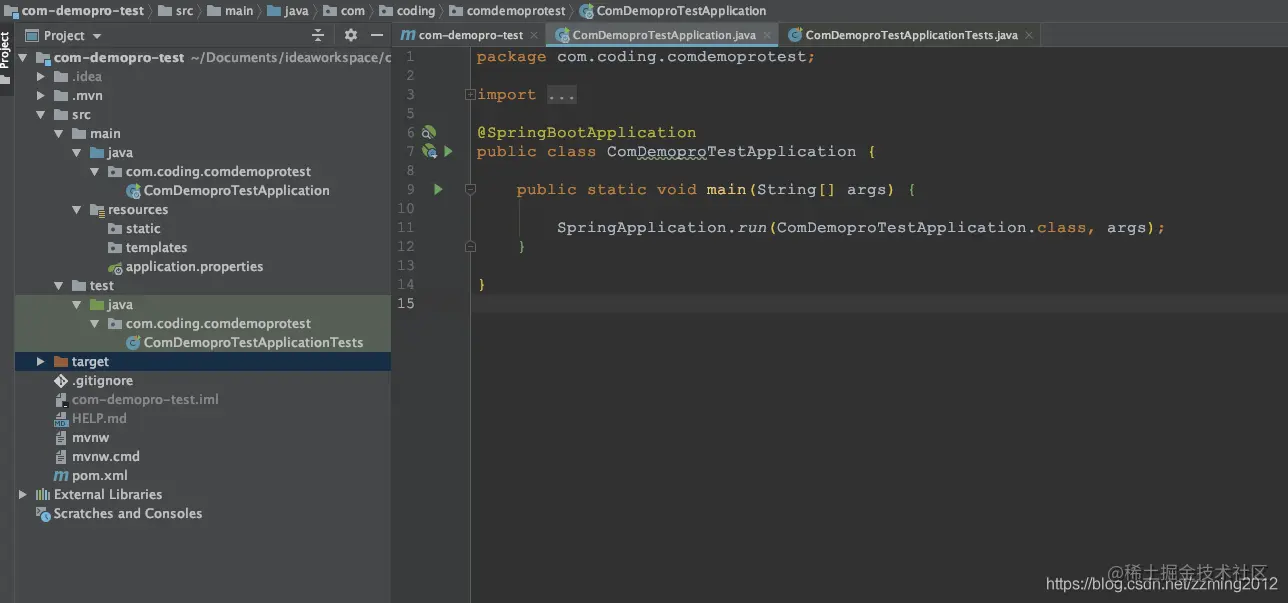Click line number 15 in gutter
The height and width of the screenshot is (603, 1288).
click(405, 303)
